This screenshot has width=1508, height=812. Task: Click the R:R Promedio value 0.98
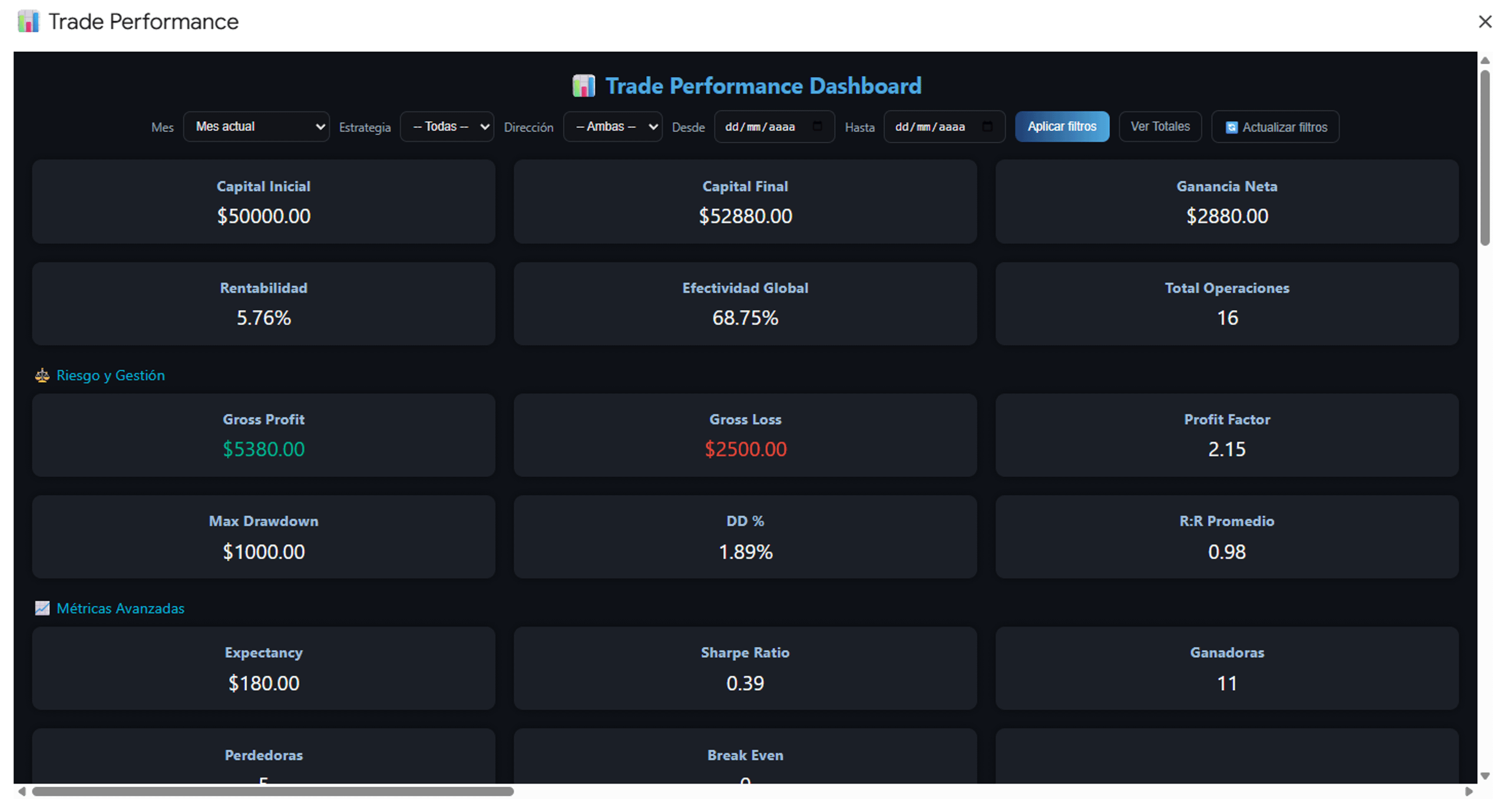(1226, 552)
